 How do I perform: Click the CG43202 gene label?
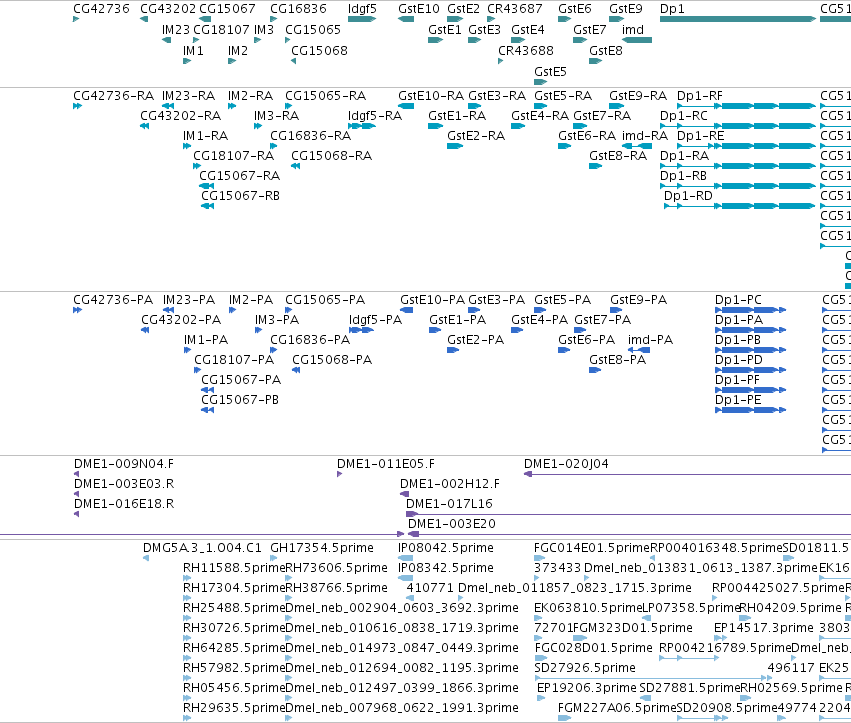click(x=168, y=9)
